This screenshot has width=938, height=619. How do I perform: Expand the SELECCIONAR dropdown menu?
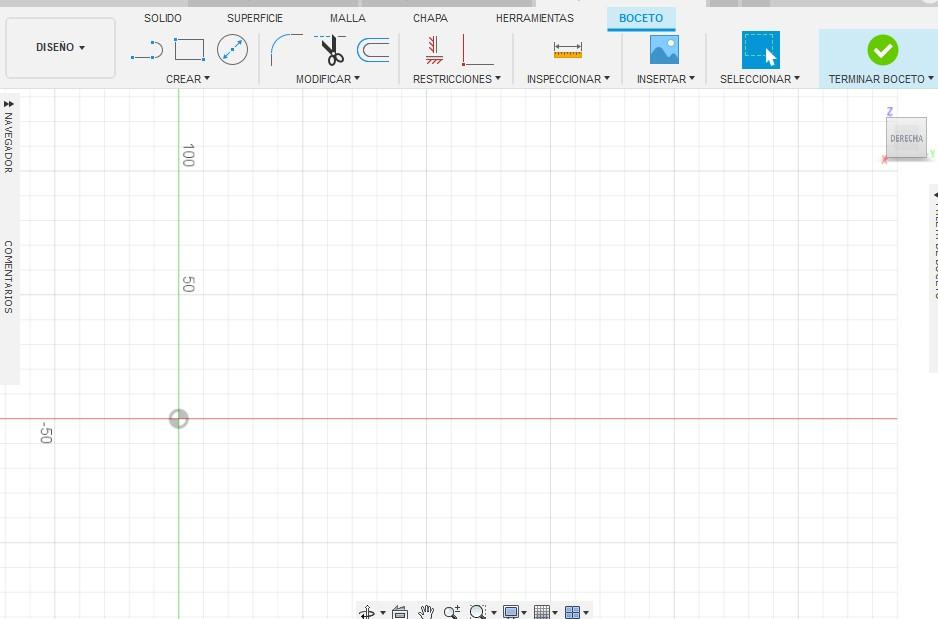pyautogui.click(x=760, y=79)
